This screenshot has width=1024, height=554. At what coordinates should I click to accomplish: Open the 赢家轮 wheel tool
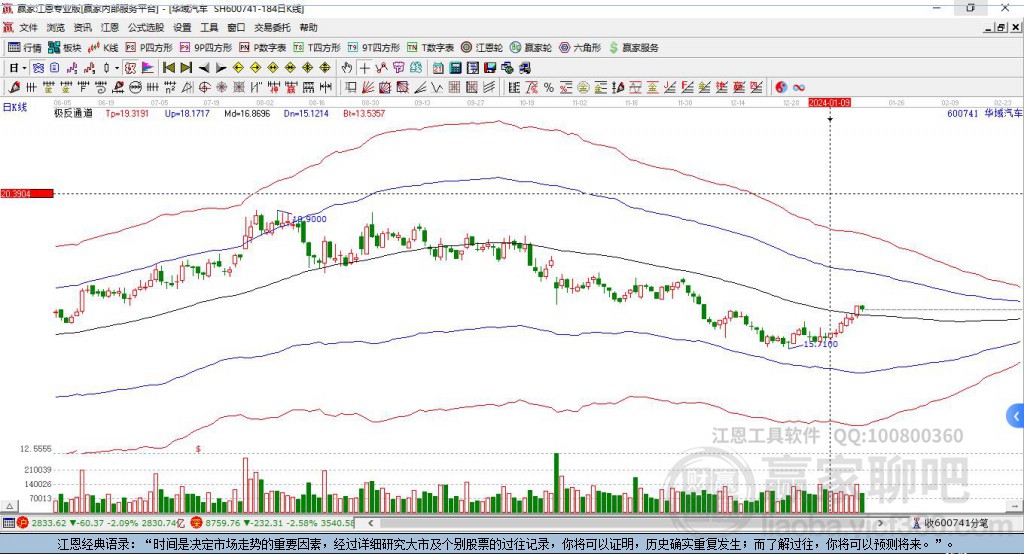click(531, 48)
